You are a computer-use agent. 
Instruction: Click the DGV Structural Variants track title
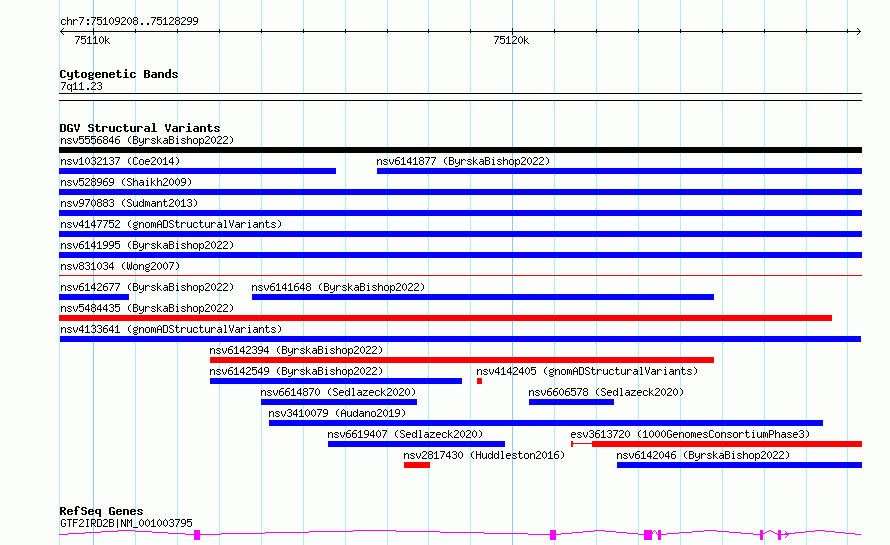click(140, 128)
